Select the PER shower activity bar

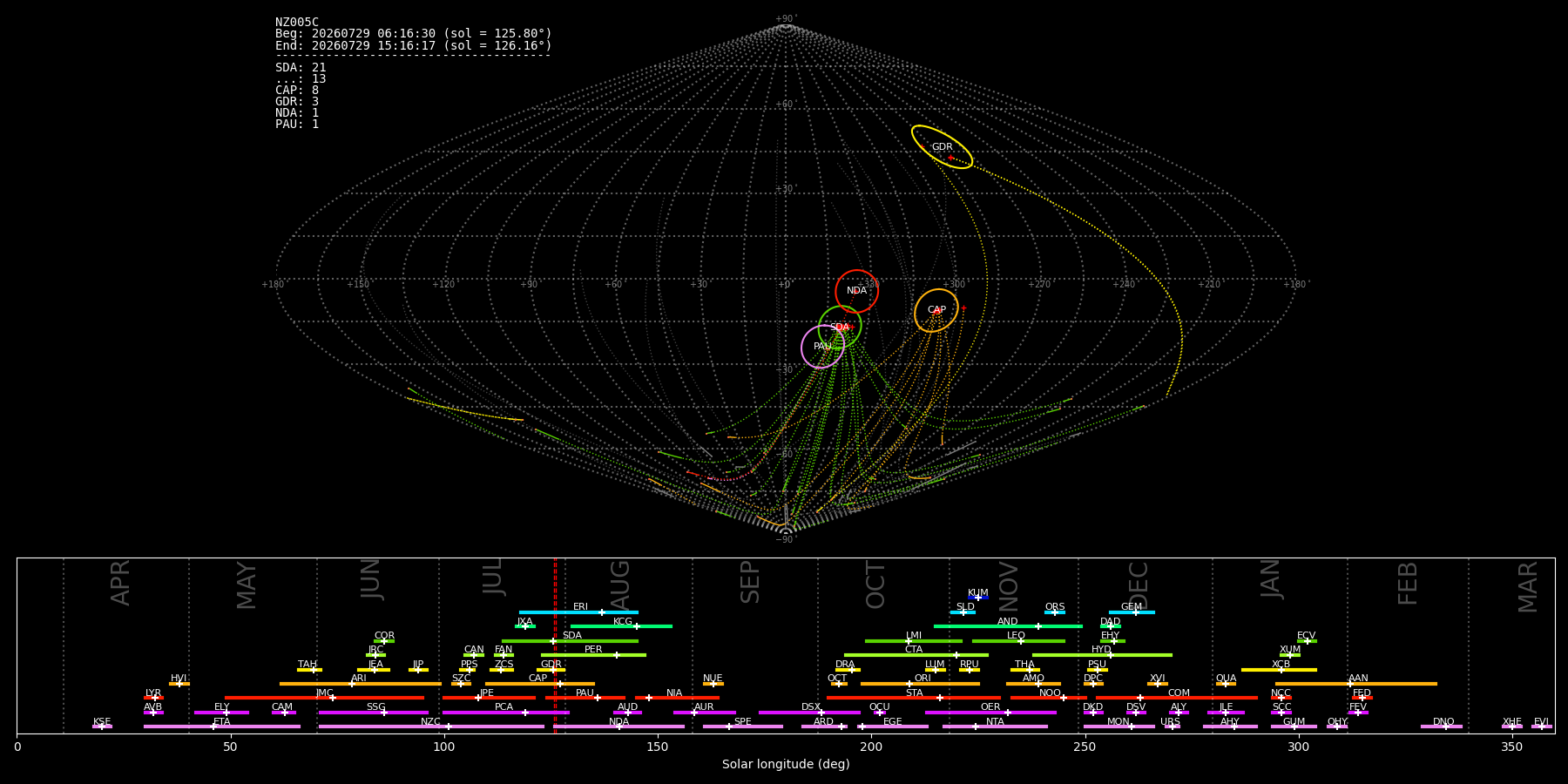(x=593, y=655)
